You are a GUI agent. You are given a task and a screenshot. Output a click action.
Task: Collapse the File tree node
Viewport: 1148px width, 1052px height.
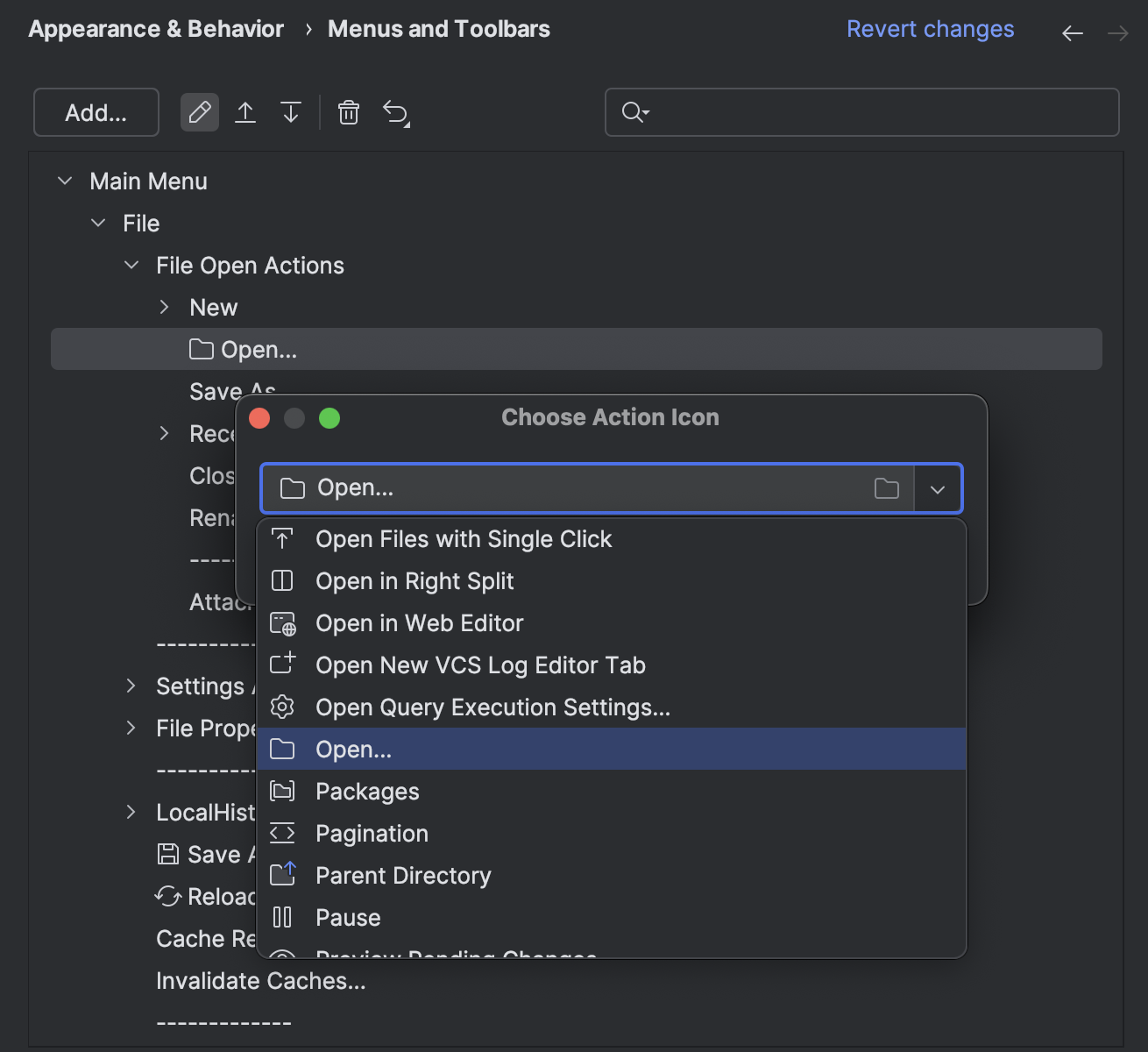[98, 223]
